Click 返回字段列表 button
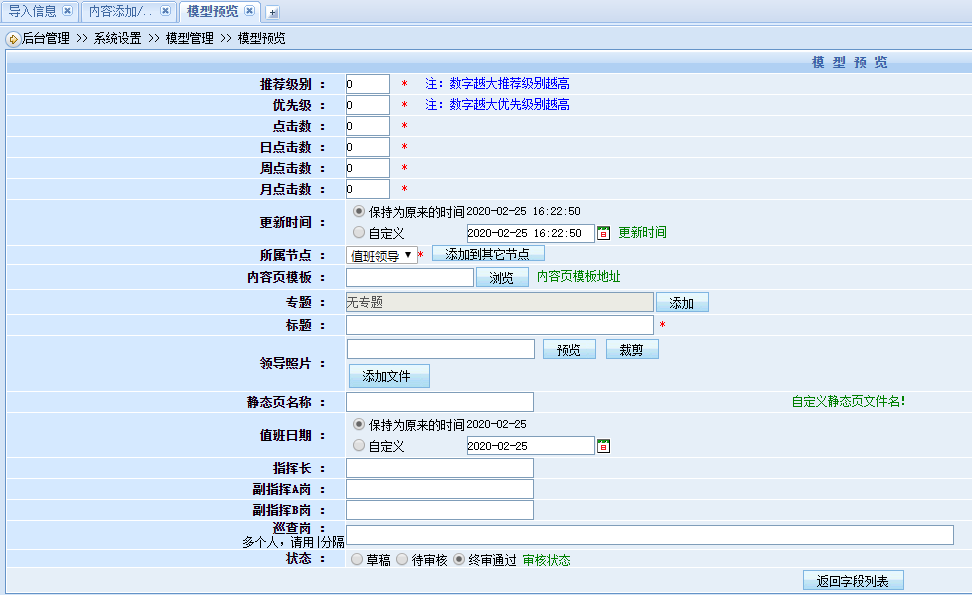Image resolution: width=972 pixels, height=595 pixels. [853, 580]
